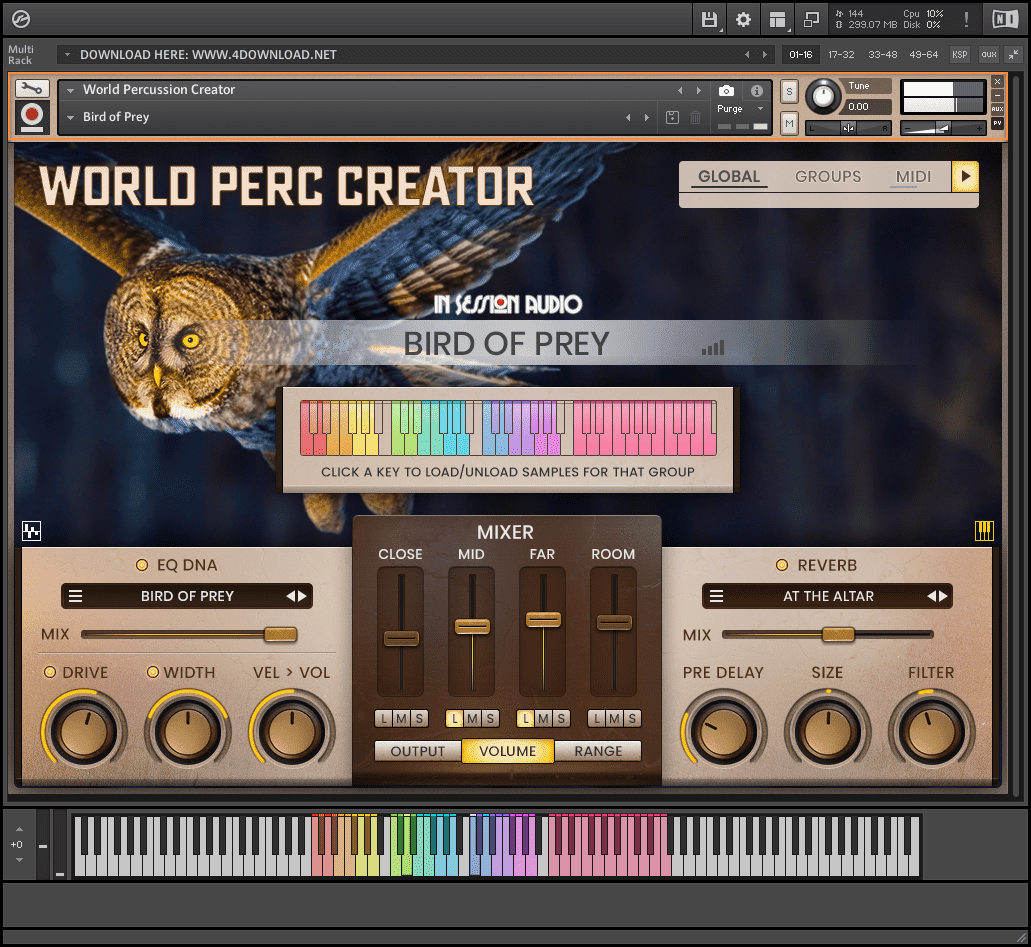Select the VOLUME mixer mode button
This screenshot has width=1031, height=947.
click(x=508, y=751)
